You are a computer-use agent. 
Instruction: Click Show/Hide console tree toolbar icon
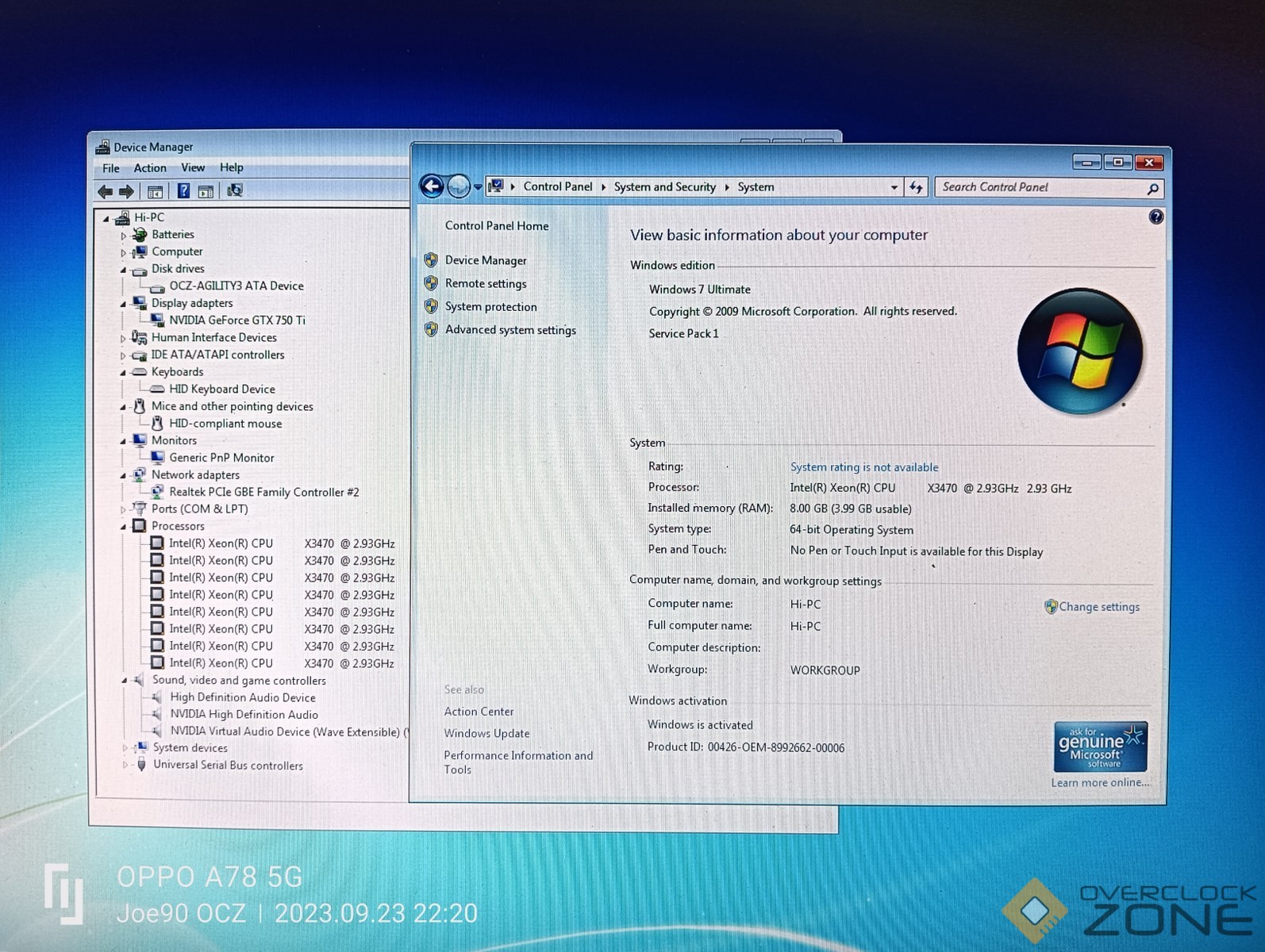point(156,191)
